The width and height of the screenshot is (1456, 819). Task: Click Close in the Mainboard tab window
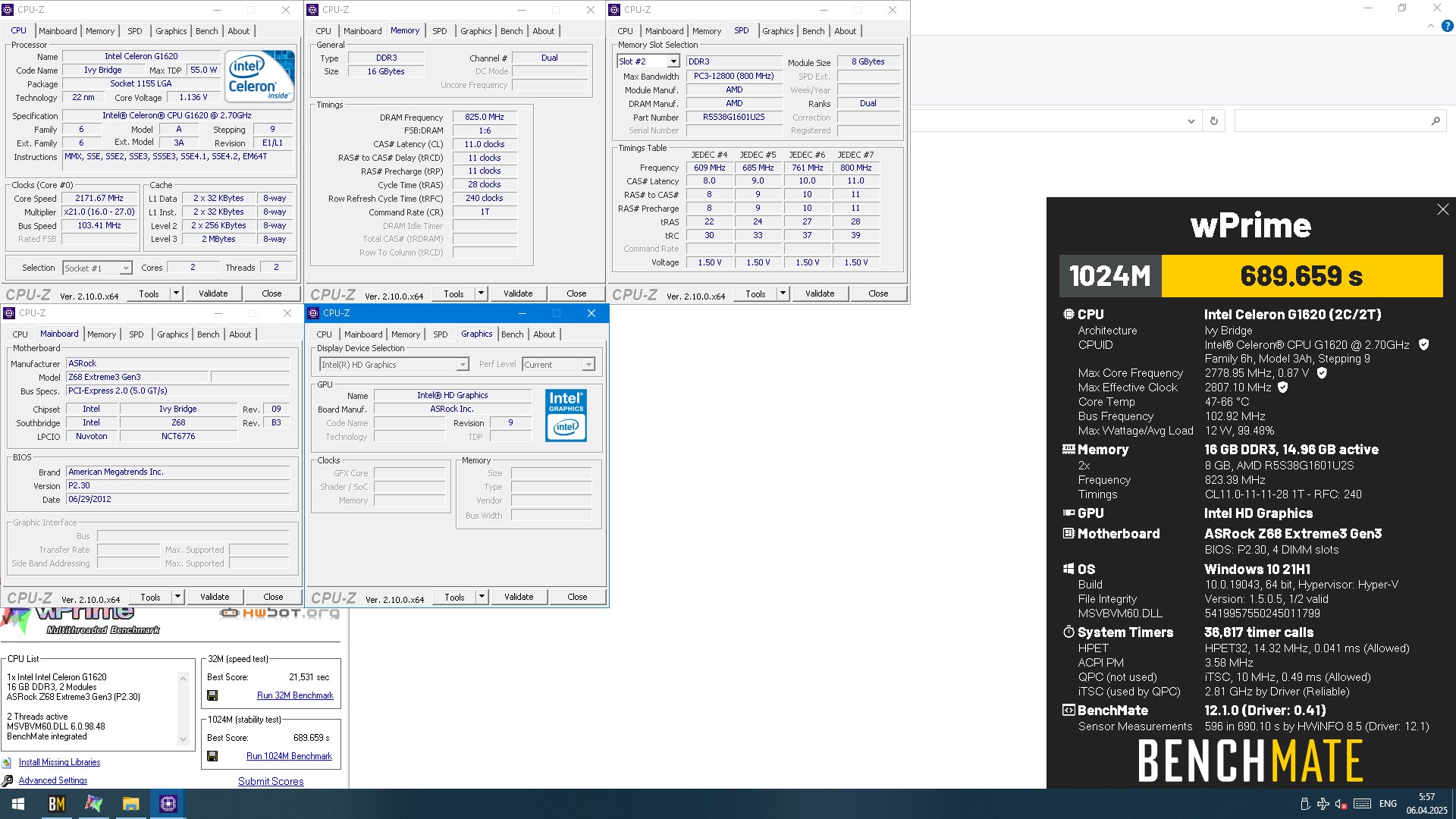coord(273,597)
